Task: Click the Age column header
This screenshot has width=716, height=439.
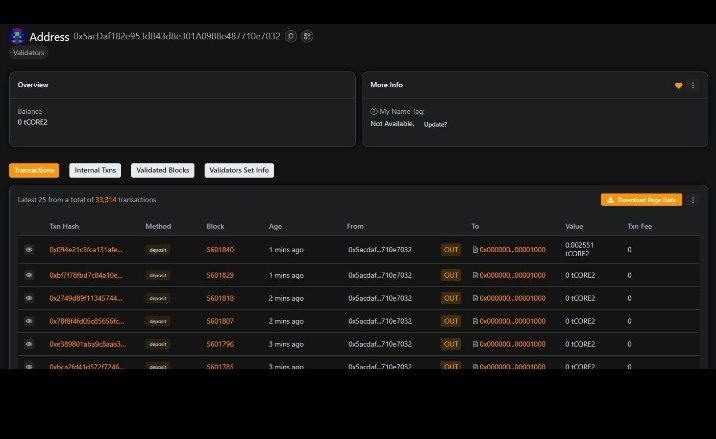Action: [275, 227]
